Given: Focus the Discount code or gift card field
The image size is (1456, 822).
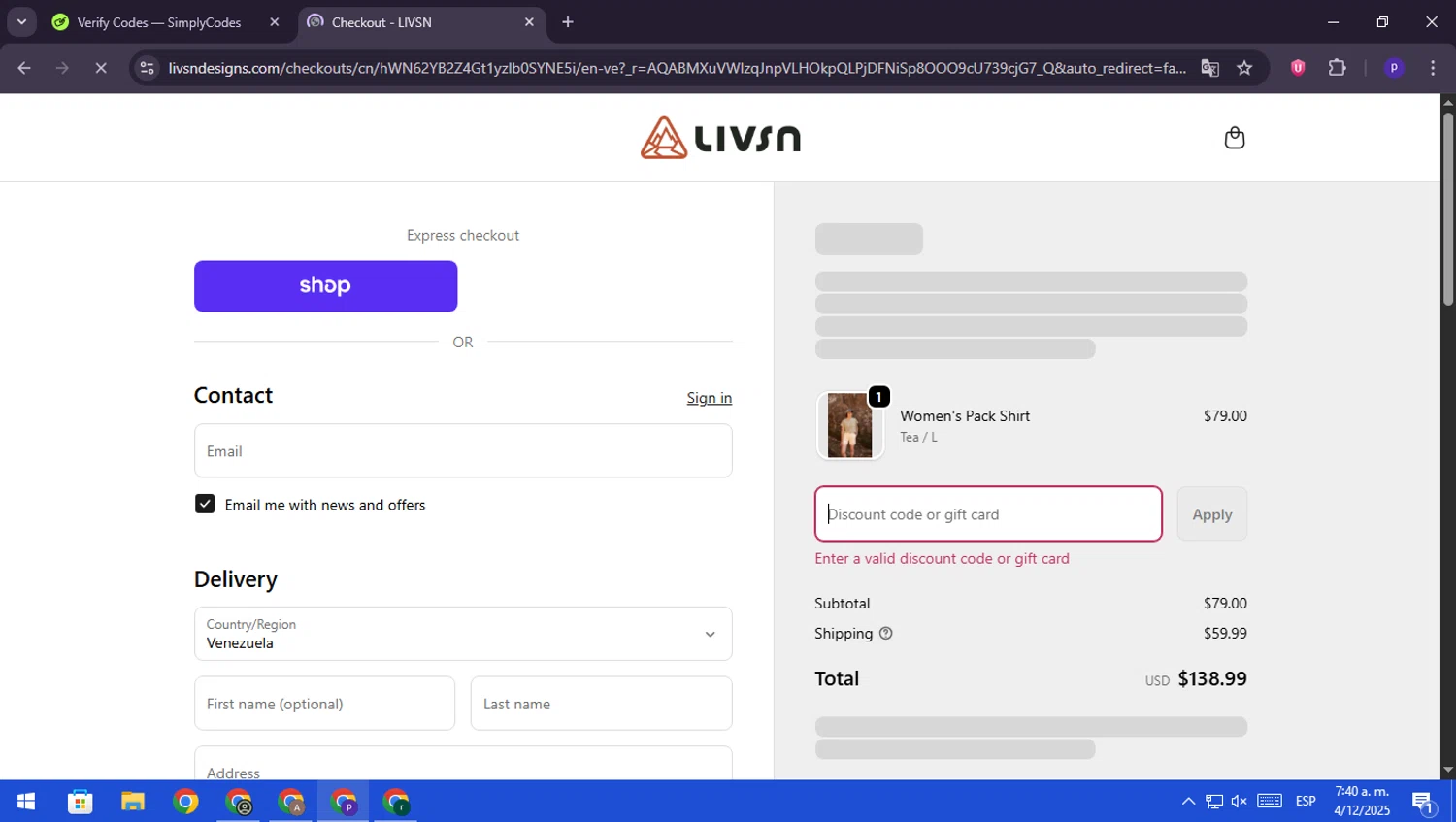Looking at the screenshot, I should click(x=988, y=514).
